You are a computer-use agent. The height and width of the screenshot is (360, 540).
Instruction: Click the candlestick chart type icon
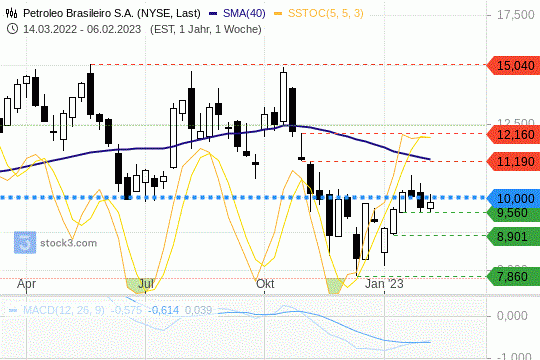pyautogui.click(x=12, y=13)
